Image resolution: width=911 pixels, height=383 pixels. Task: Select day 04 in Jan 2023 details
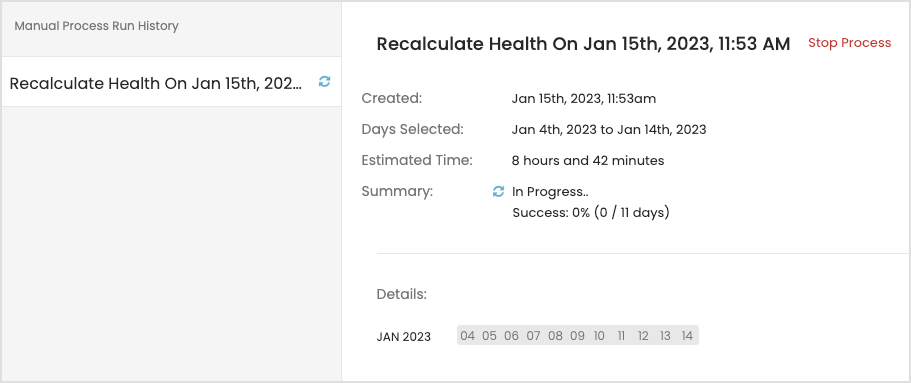click(468, 335)
